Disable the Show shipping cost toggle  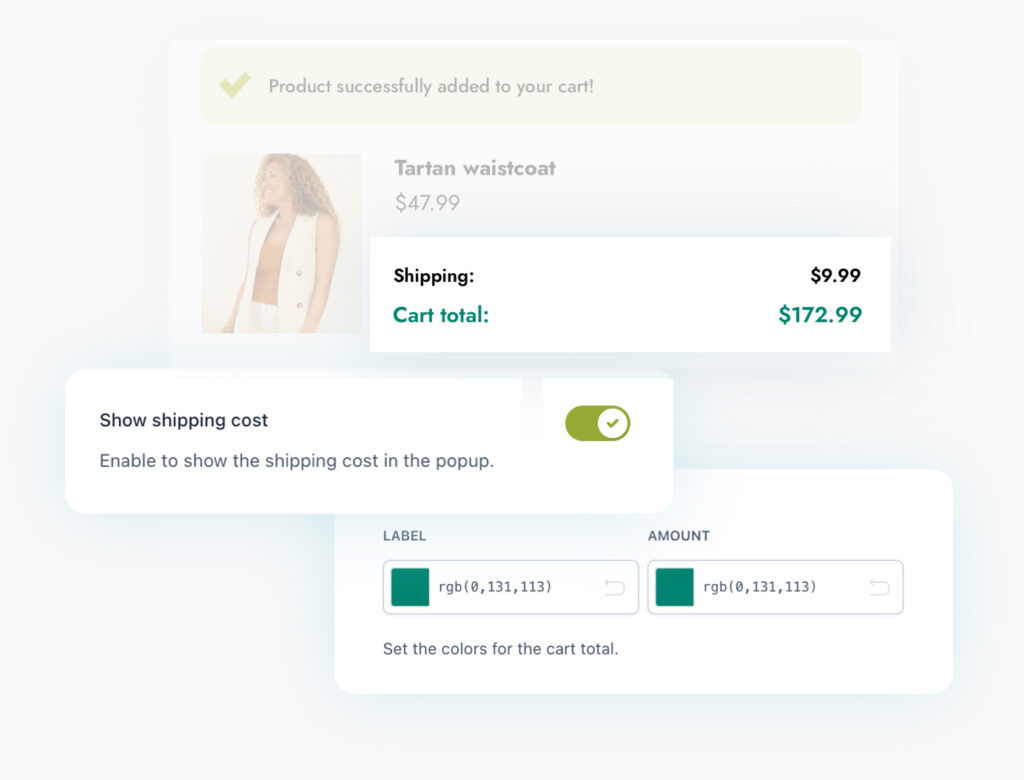[x=596, y=423]
